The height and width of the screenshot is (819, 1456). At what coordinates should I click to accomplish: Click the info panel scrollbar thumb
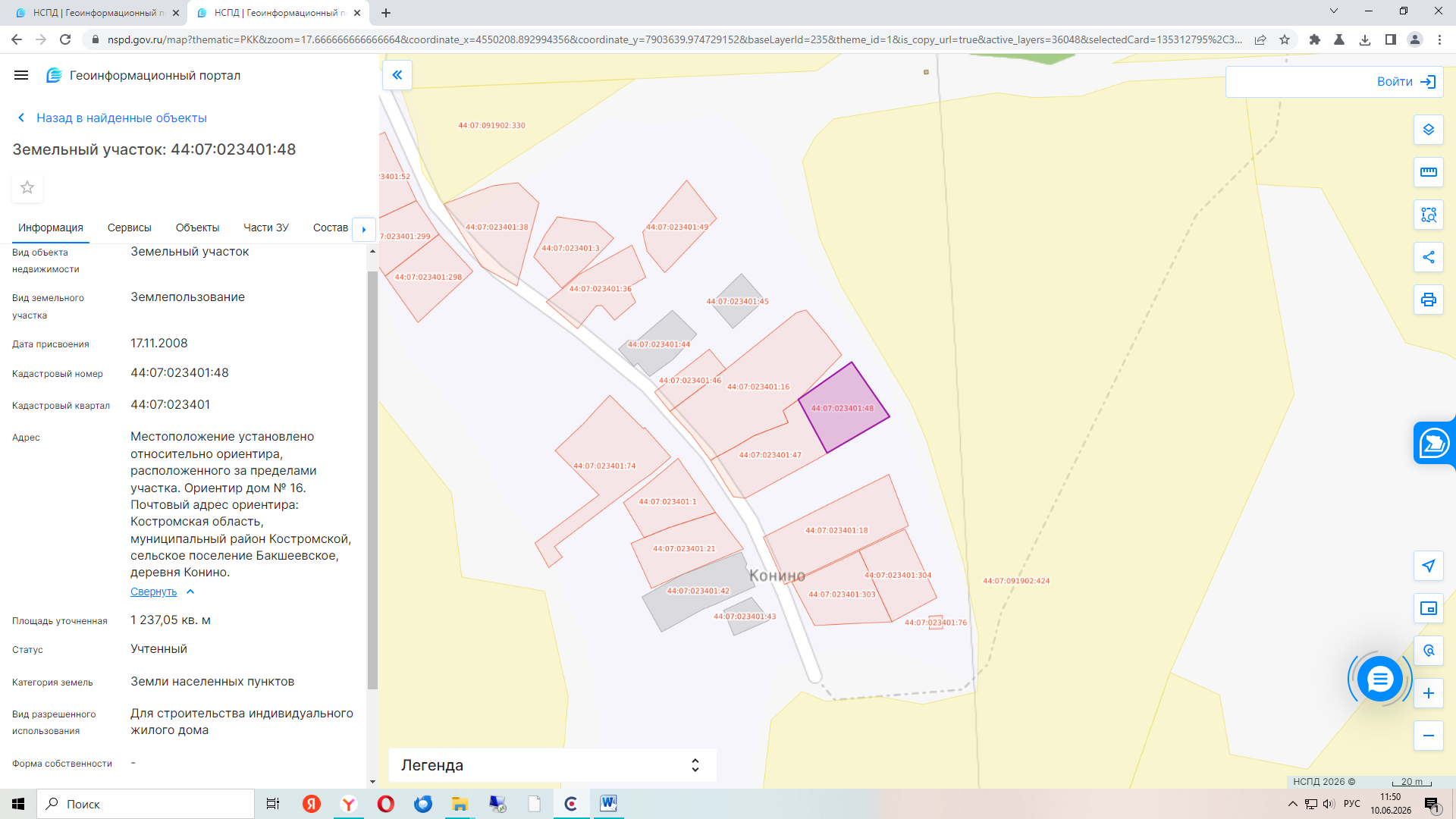pos(372,479)
